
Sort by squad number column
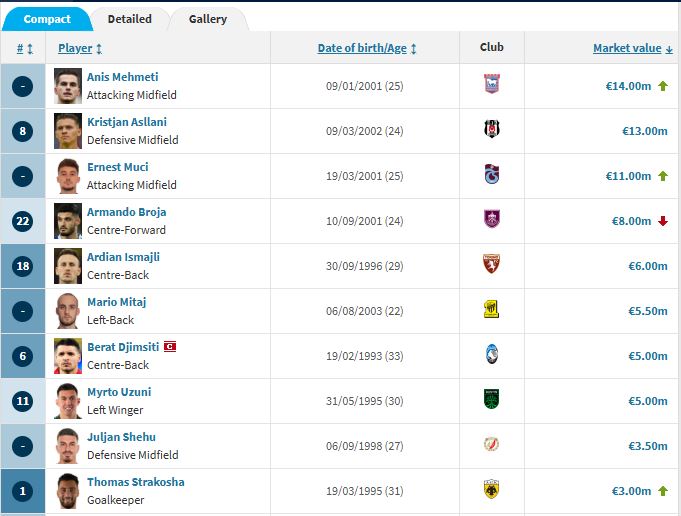point(25,48)
